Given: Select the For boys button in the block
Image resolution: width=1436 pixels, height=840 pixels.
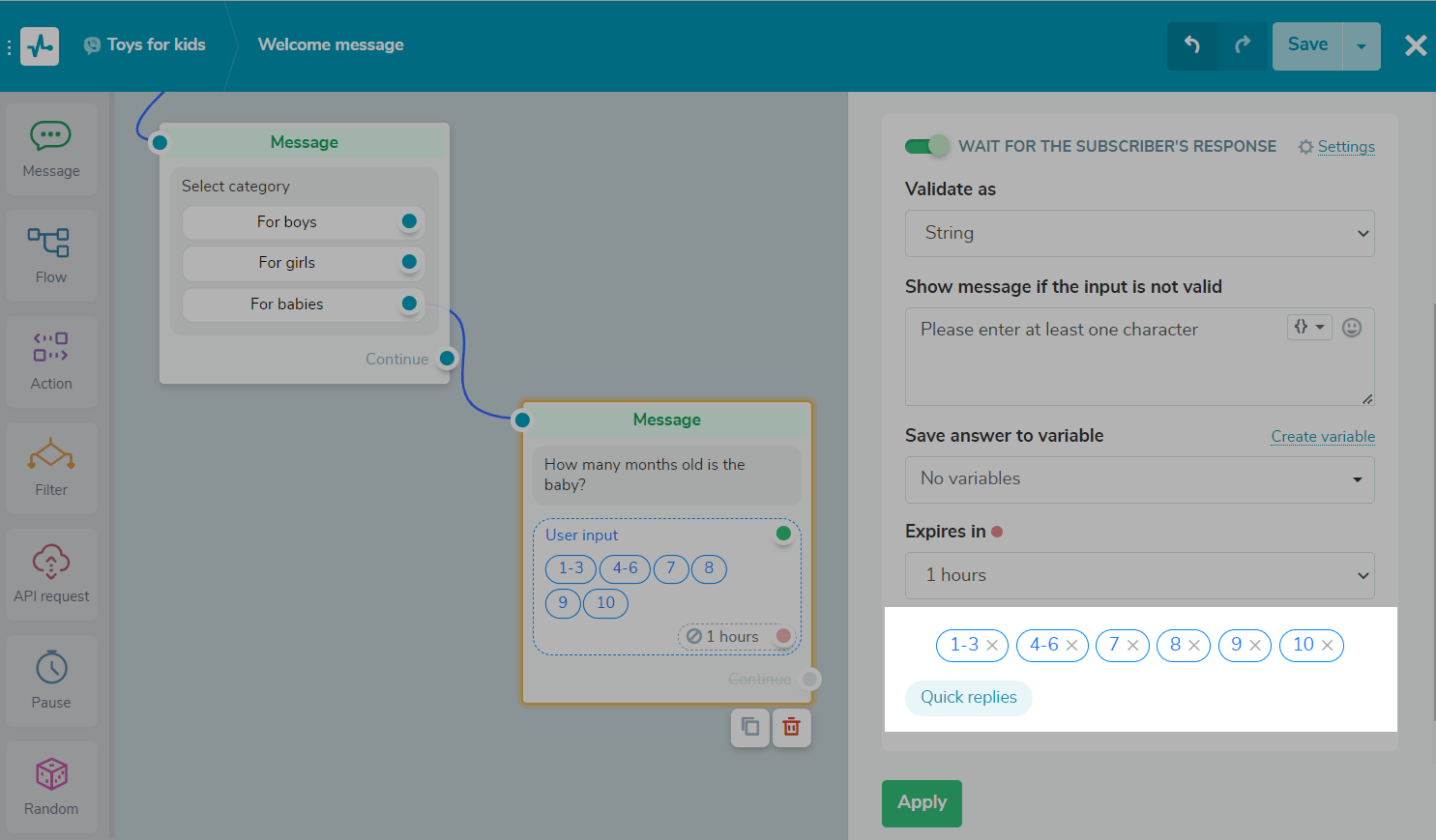Looking at the screenshot, I should coord(303,222).
